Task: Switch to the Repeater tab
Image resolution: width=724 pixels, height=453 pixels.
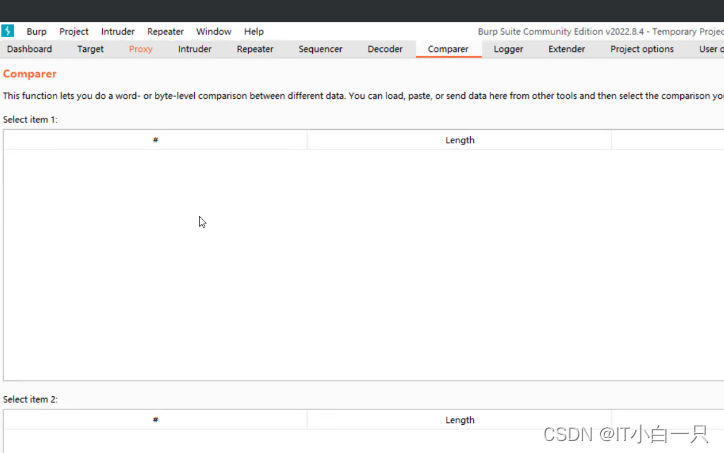Action: pos(255,49)
